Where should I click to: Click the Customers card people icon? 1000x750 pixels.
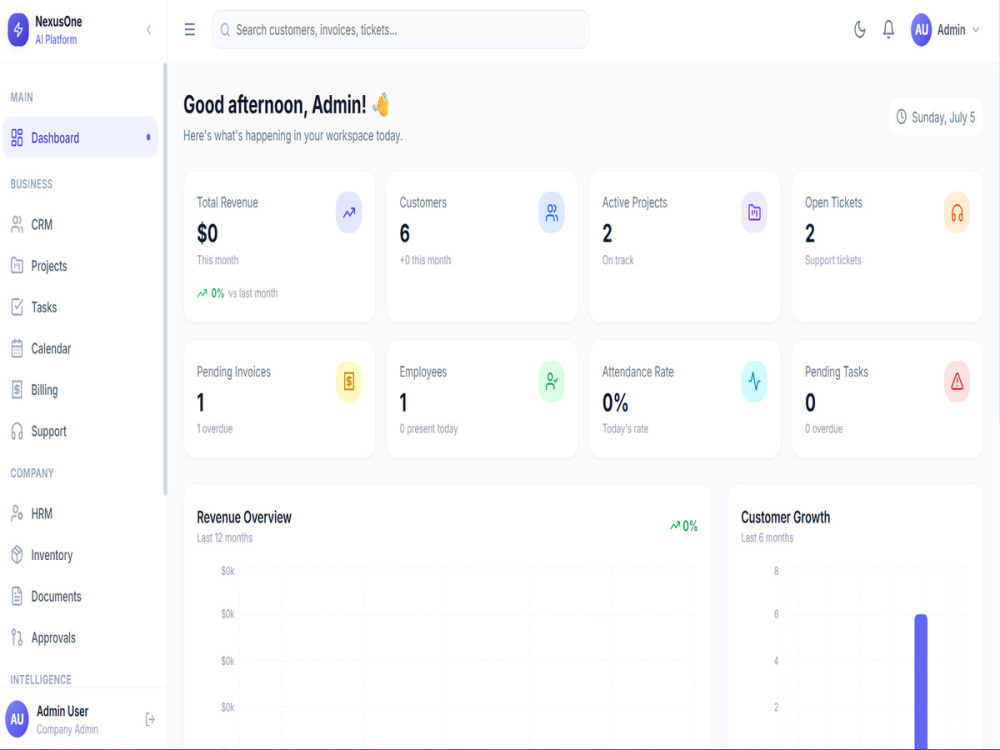tap(552, 212)
